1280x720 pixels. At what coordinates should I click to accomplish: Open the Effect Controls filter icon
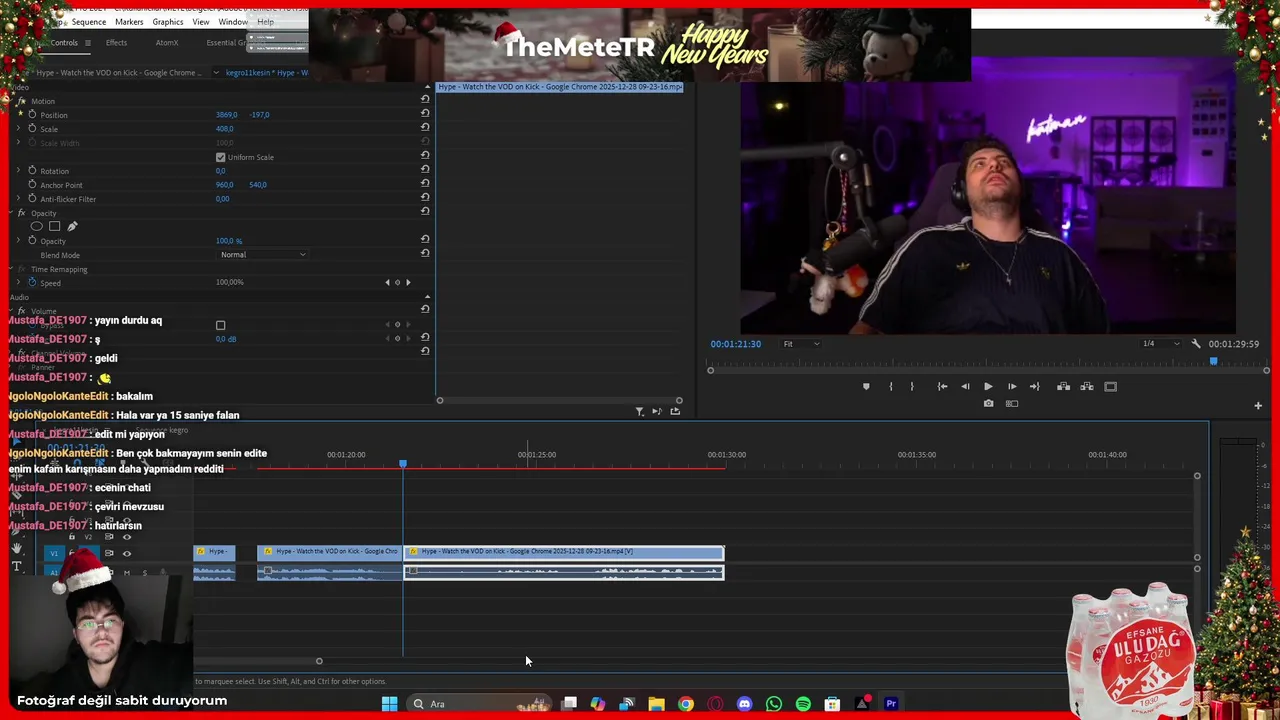640,411
